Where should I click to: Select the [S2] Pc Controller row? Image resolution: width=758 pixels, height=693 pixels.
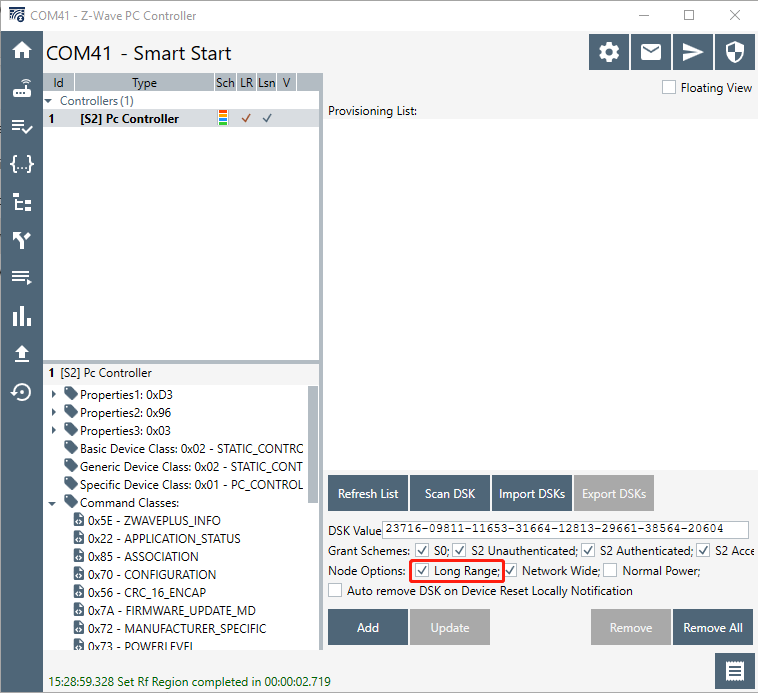click(x=129, y=119)
